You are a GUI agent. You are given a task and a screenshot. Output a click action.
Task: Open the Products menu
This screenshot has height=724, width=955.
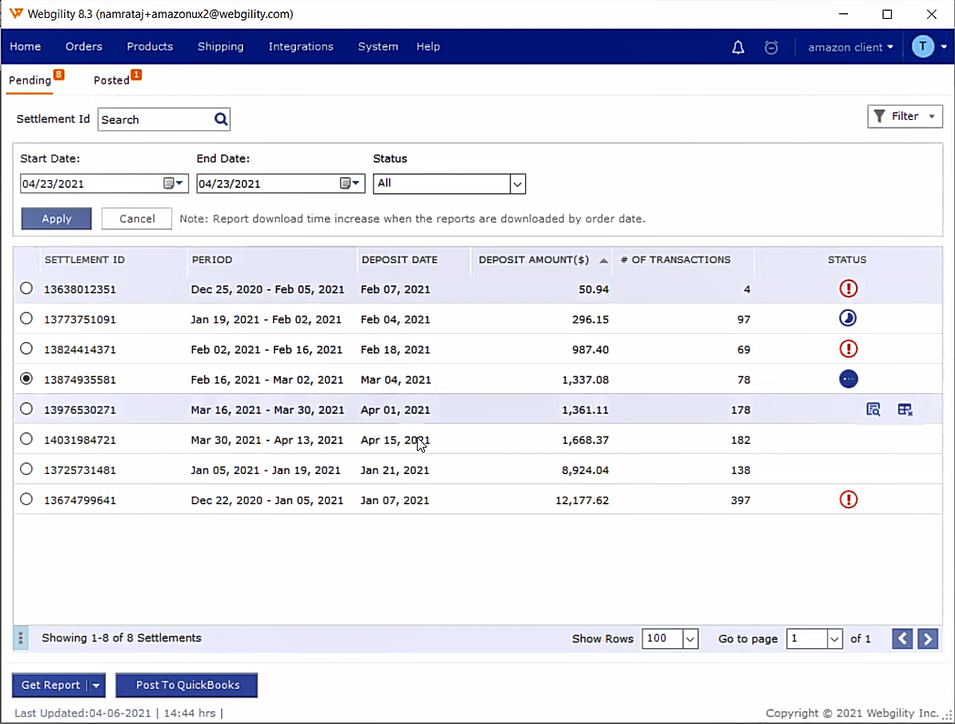pyautogui.click(x=150, y=47)
